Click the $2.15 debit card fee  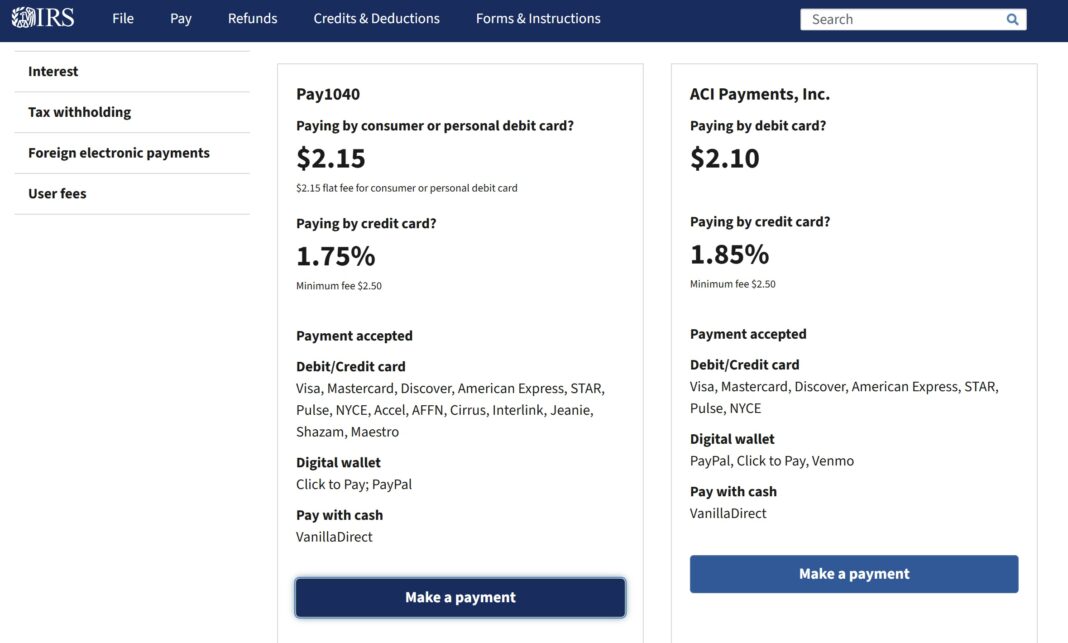[x=330, y=158]
